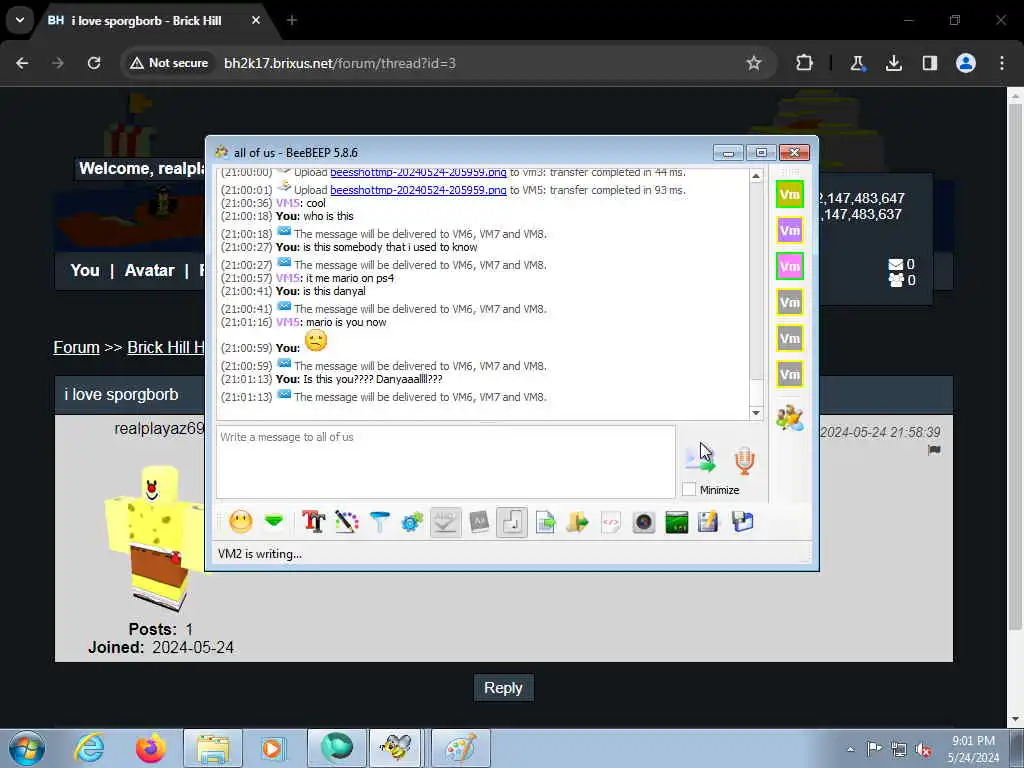Screen dimensions: 1024x768
Task: Click the 'i love sporgborb' thread title
Action: click(x=121, y=394)
